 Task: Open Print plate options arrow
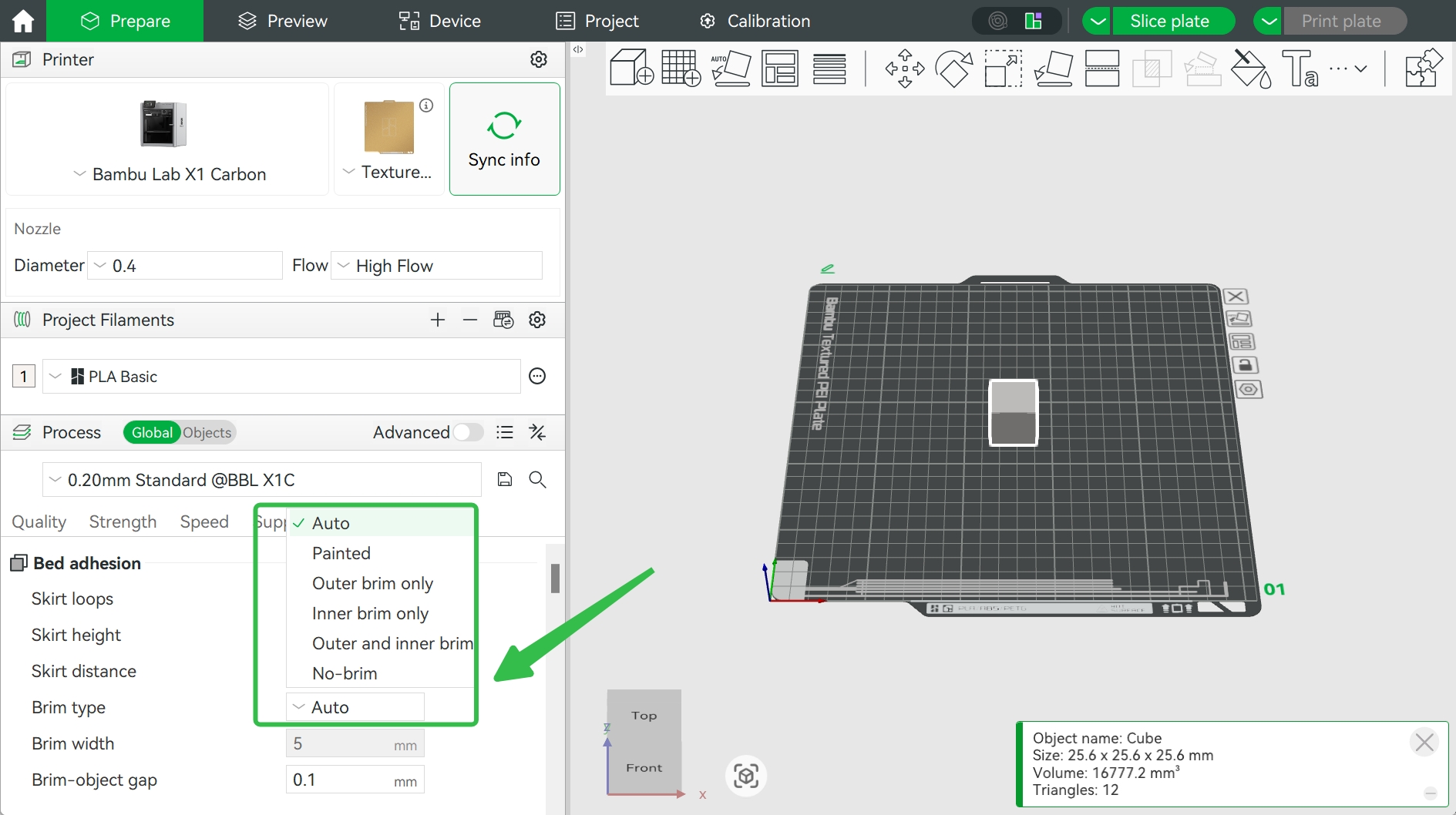pos(1269,21)
